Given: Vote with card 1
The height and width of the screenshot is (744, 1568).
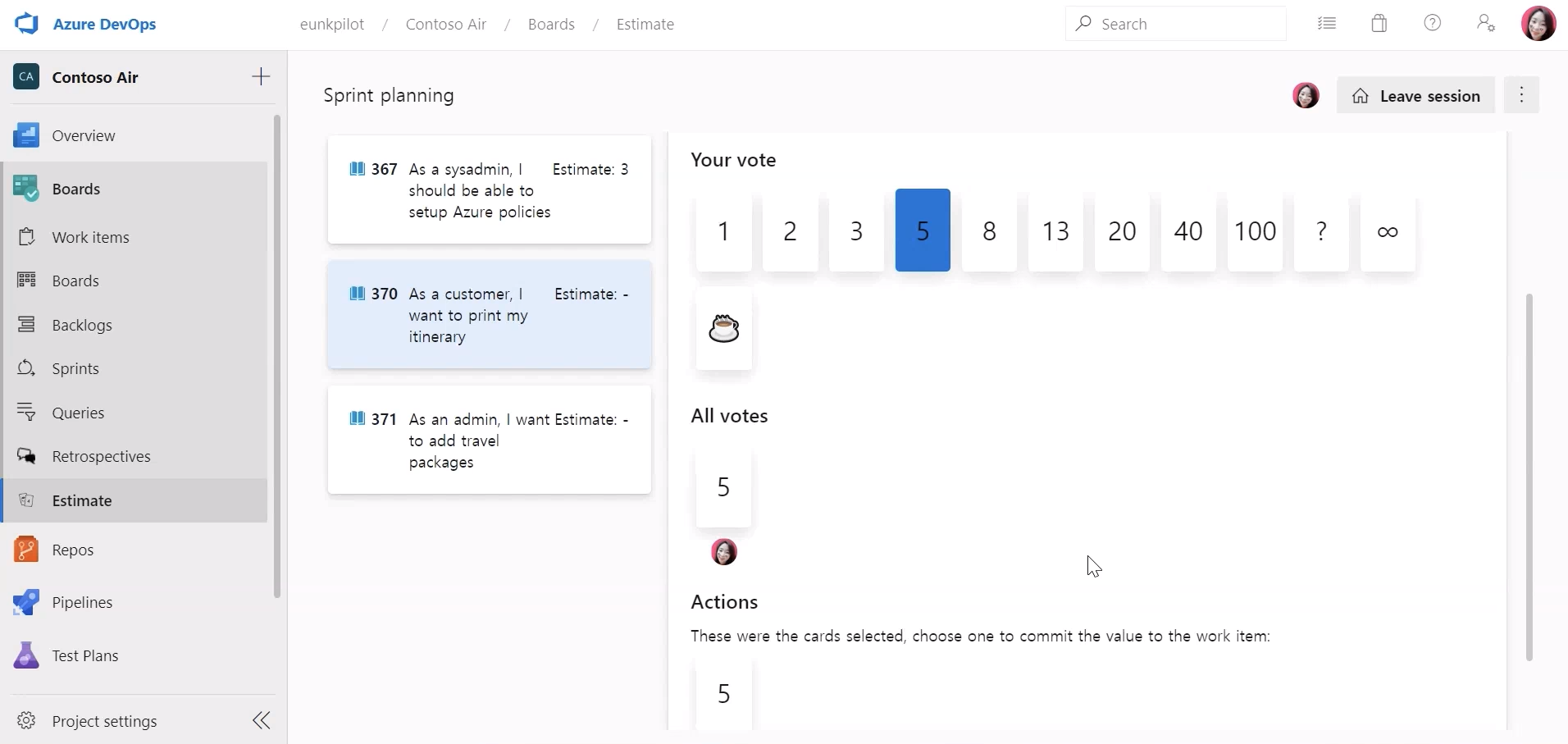Looking at the screenshot, I should pos(724,231).
